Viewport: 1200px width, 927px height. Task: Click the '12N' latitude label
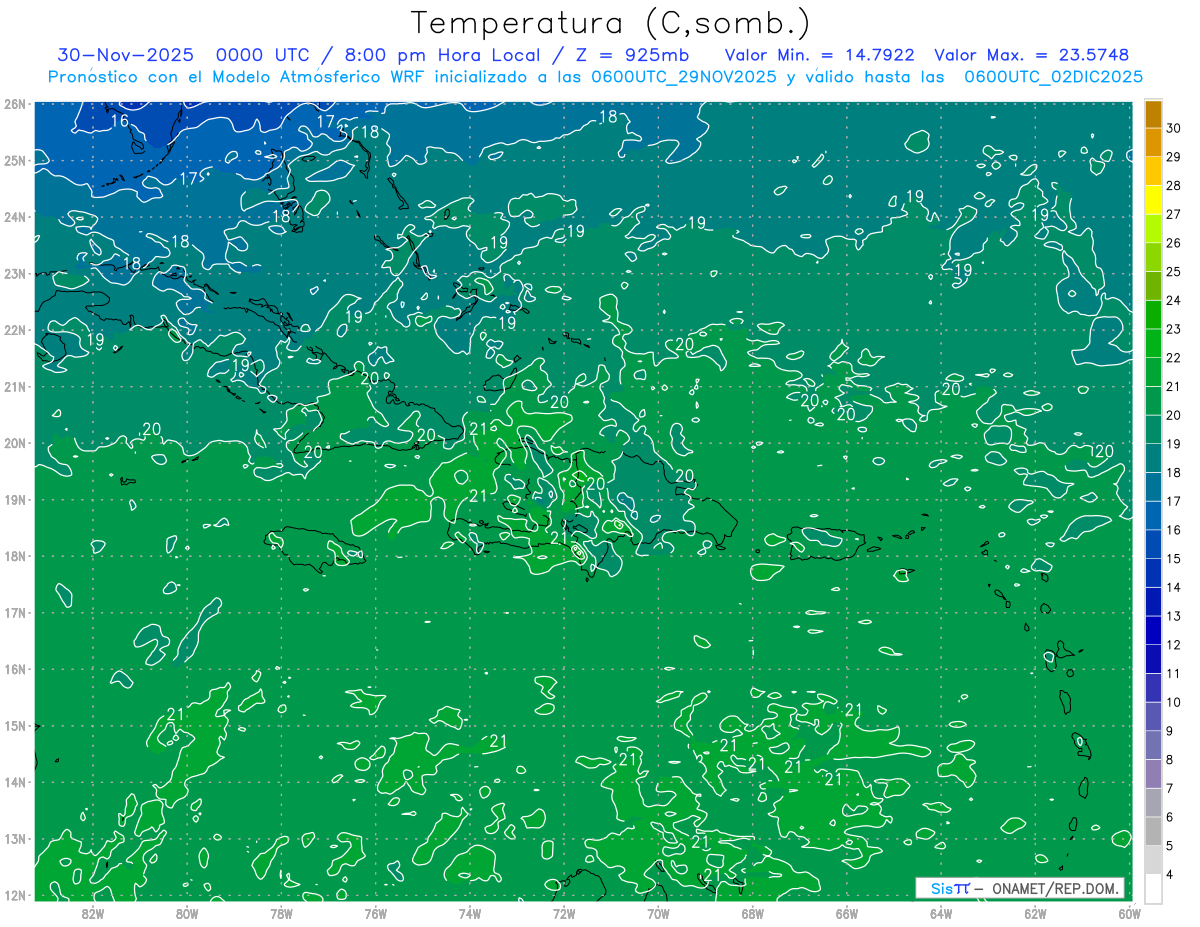coord(14,895)
